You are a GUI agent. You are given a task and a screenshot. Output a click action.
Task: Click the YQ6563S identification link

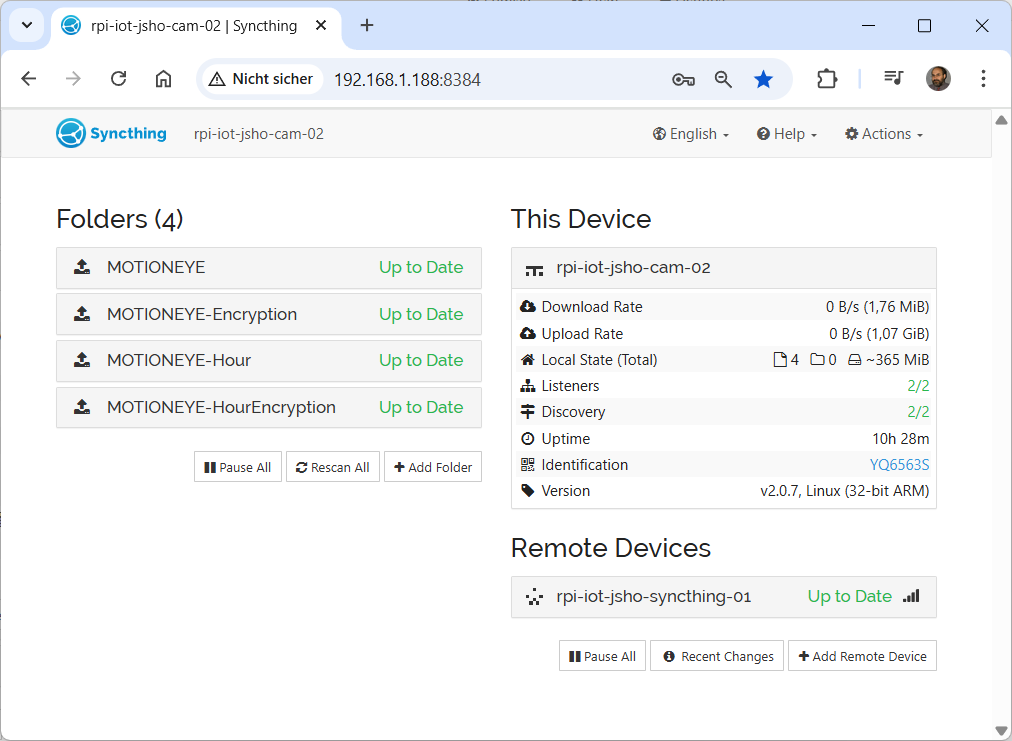coord(899,465)
